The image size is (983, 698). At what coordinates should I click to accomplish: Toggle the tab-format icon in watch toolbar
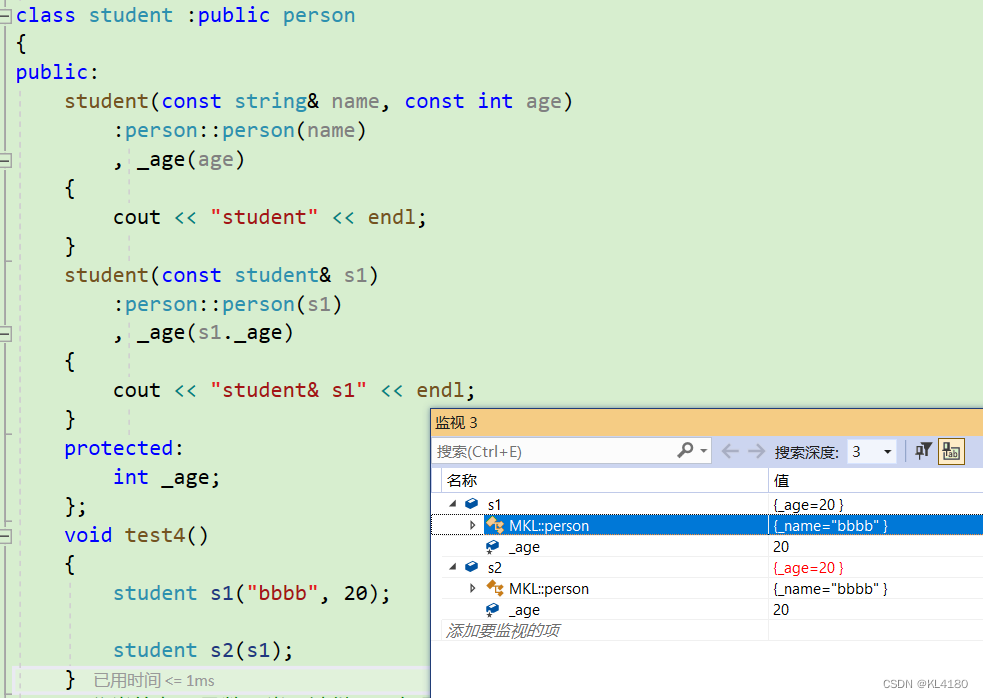point(951,452)
